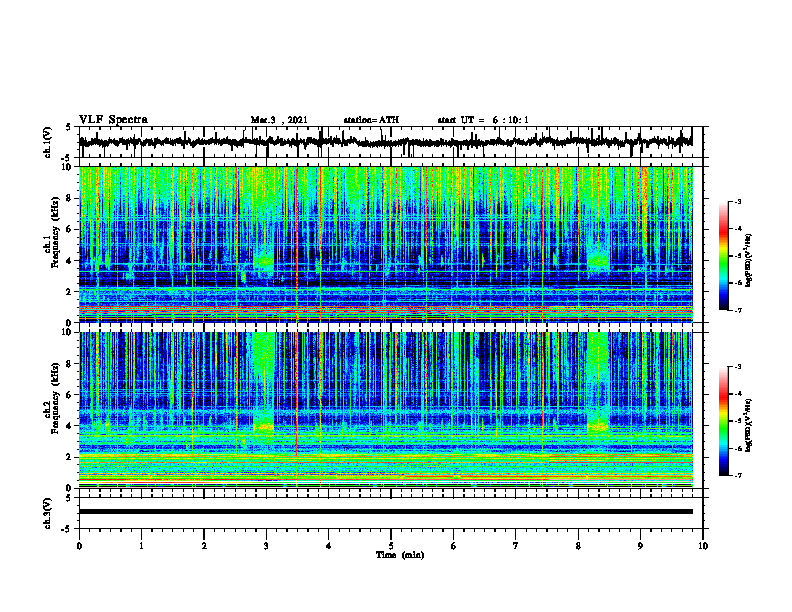Click time axis tick label "6"
Viewport: 792px width, 612px height.
point(453,546)
